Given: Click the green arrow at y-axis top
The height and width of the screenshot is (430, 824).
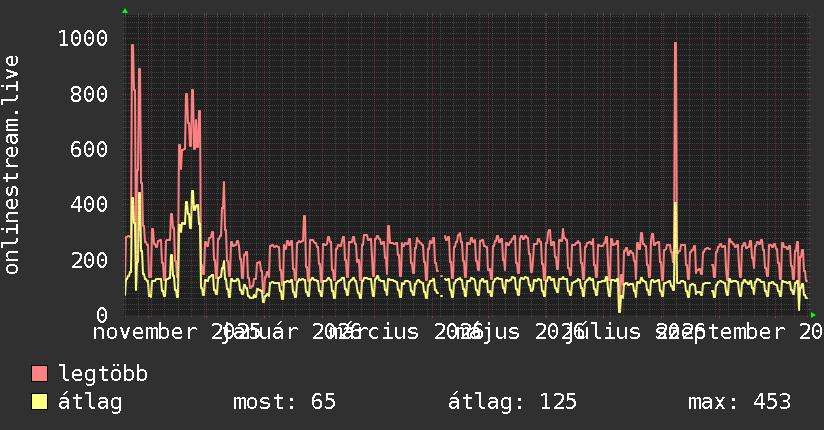Looking at the screenshot, I should pyautogui.click(x=125, y=11).
